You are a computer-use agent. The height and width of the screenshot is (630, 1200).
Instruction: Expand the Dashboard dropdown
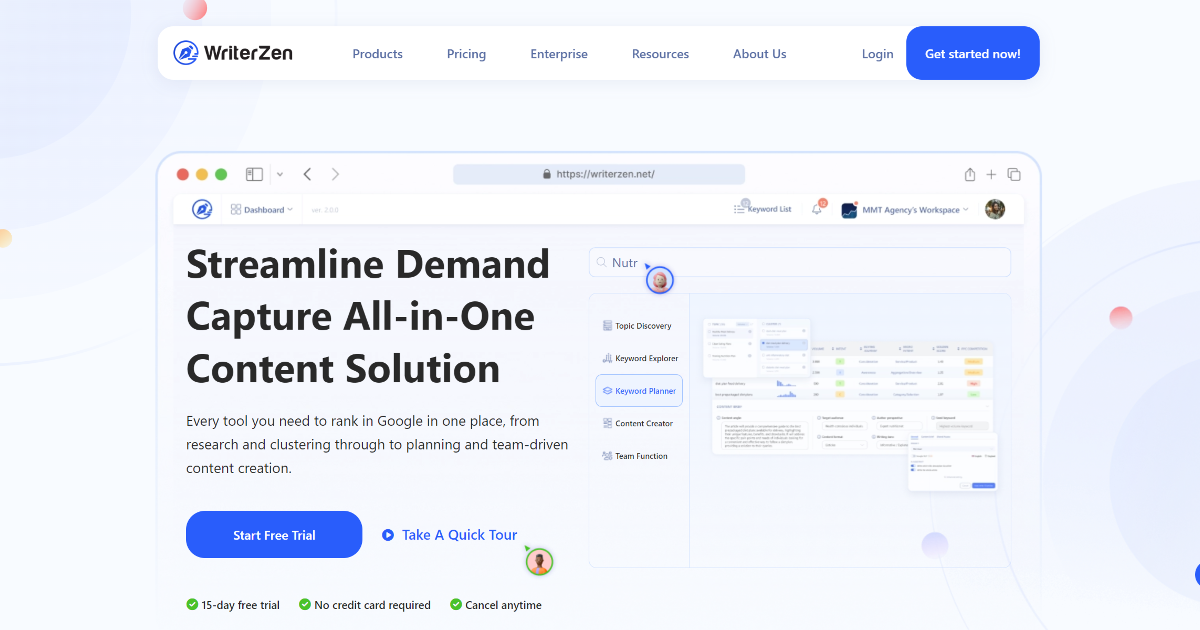262,210
